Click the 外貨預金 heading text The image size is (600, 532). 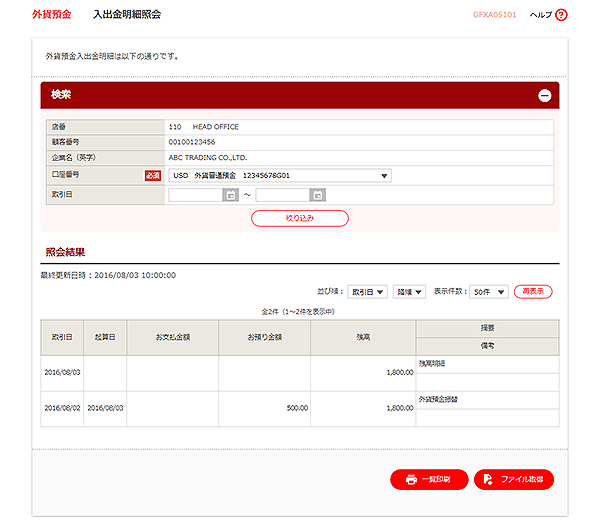coord(52,15)
